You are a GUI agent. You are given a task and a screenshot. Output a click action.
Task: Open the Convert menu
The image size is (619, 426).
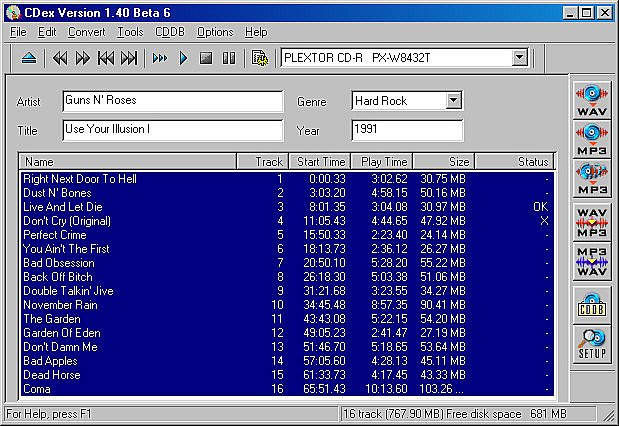86,32
